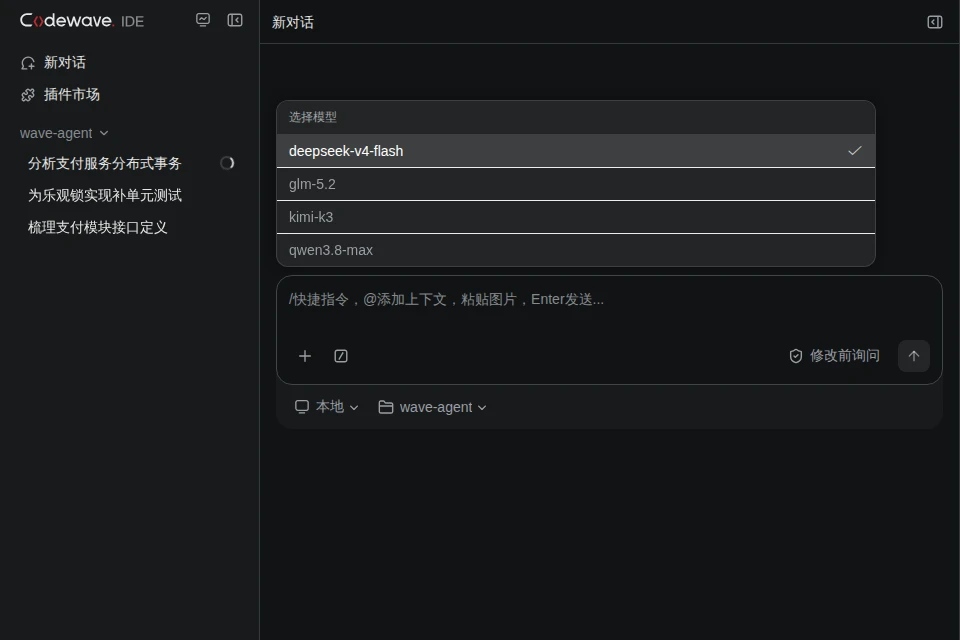The image size is (960, 640).
Task: Click the loading spinner on 分析支付服务分布式事务
Action: point(227,163)
